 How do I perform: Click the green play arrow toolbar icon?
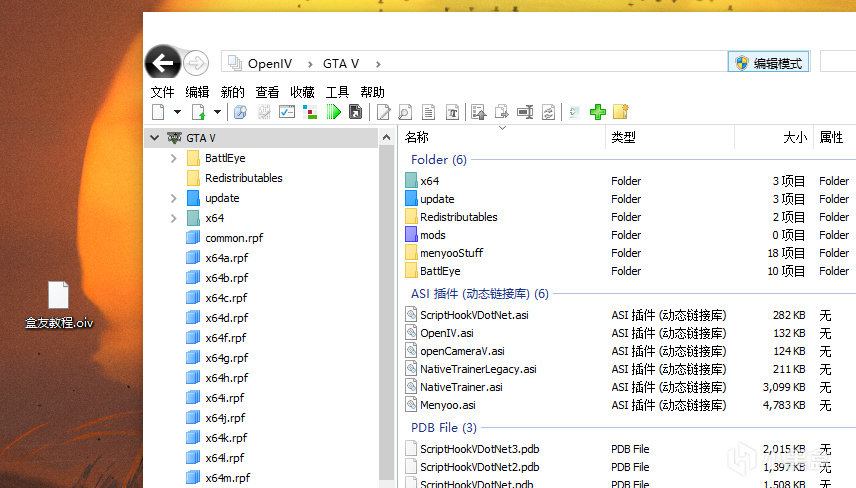tap(334, 112)
